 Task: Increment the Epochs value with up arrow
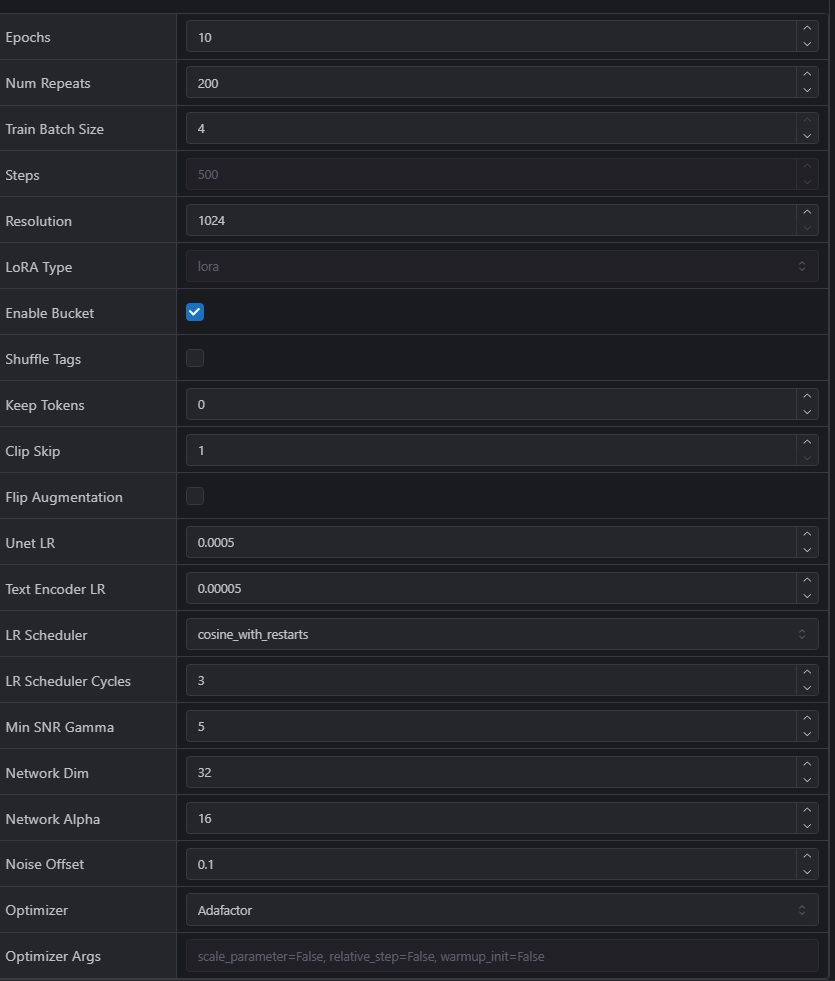[x=807, y=30]
